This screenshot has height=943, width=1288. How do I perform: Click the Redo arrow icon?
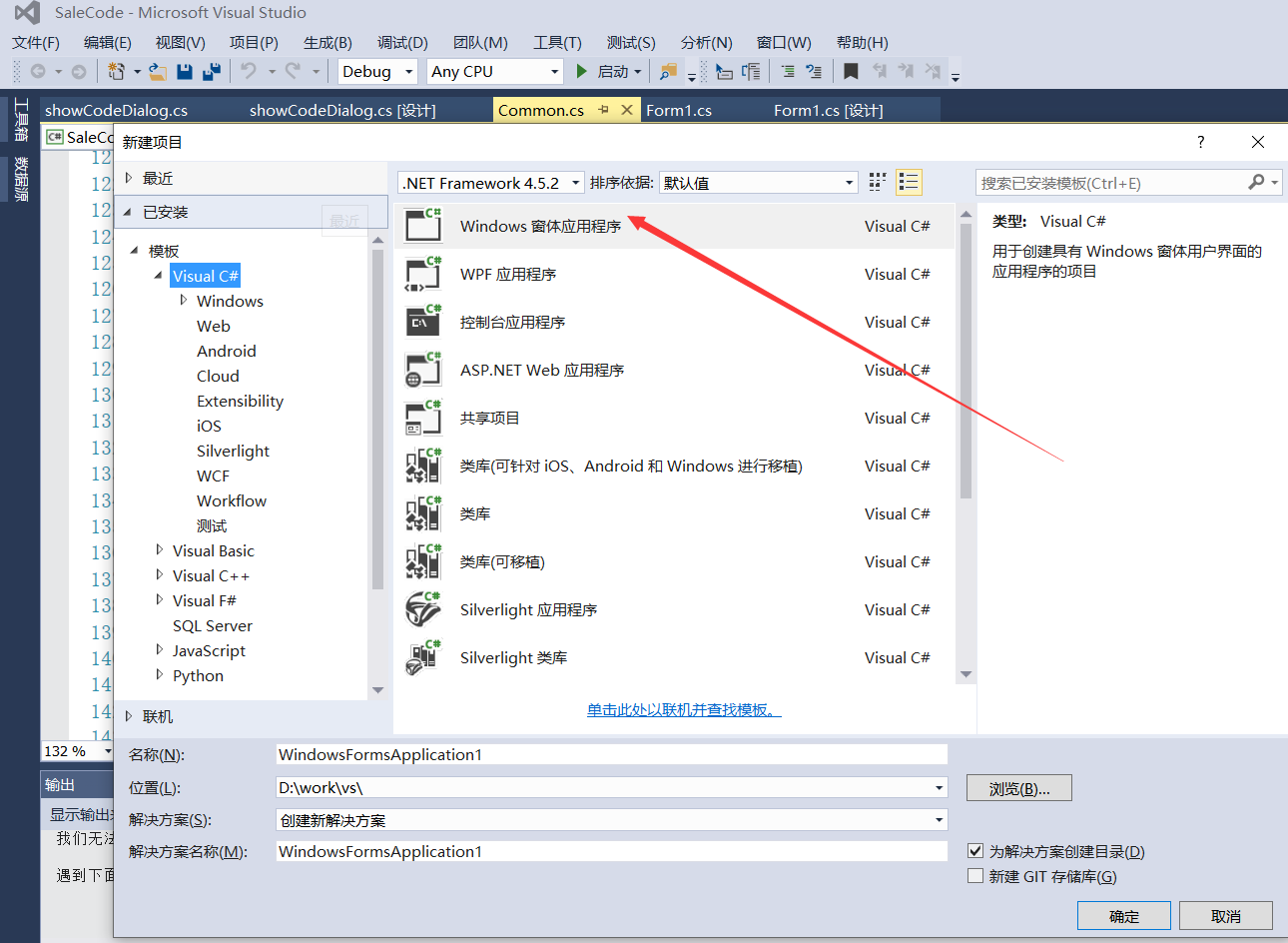[x=293, y=71]
